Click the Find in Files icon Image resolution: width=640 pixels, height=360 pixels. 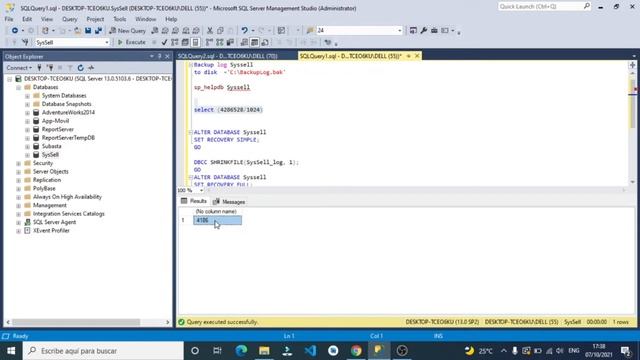pos(310,31)
